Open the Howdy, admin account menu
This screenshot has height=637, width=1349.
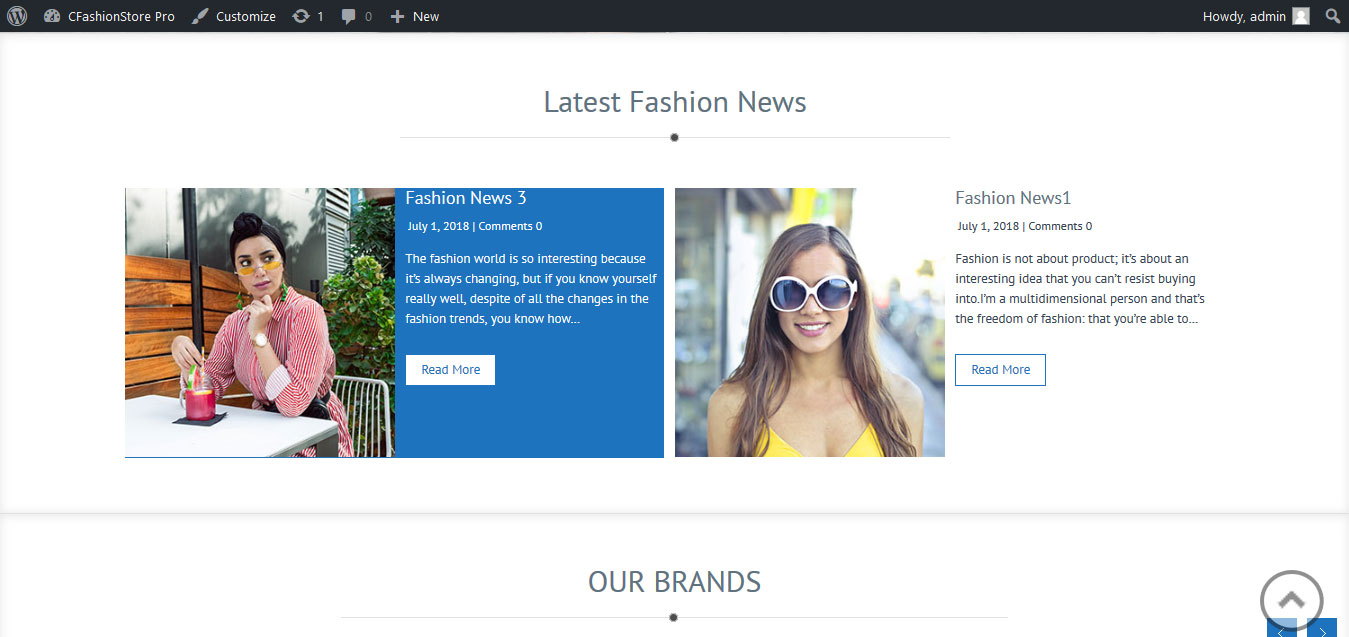1255,16
